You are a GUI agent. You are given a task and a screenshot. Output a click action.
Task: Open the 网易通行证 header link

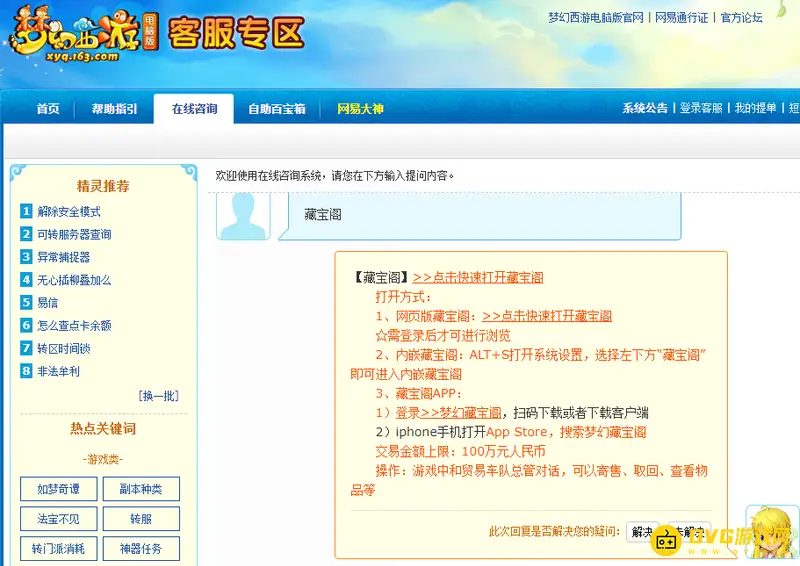pos(681,17)
